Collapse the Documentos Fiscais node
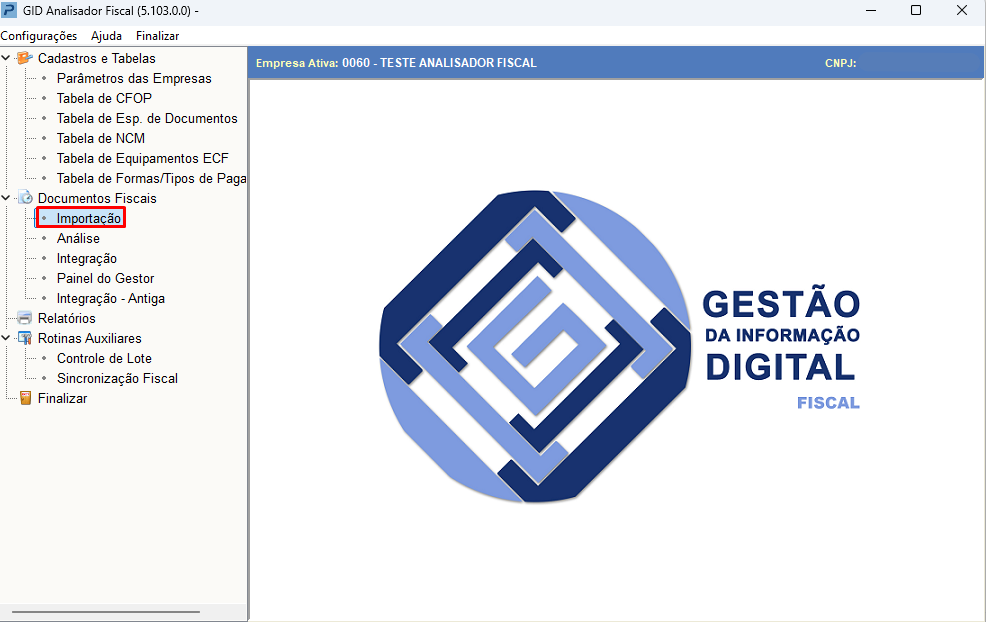Viewport: 986px width, 622px height. [x=6, y=198]
